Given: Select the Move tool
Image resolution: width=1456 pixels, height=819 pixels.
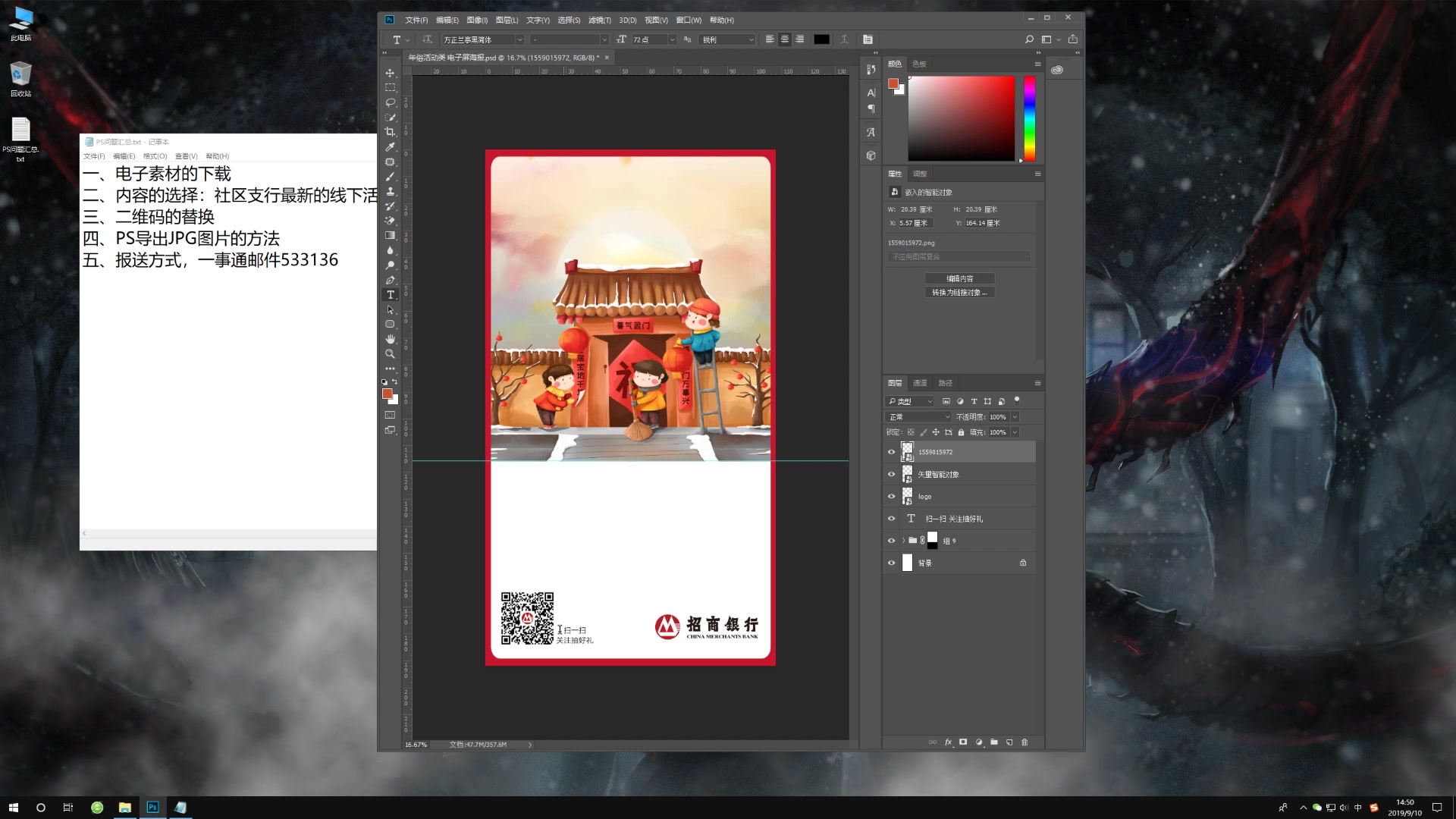Looking at the screenshot, I should click(390, 73).
